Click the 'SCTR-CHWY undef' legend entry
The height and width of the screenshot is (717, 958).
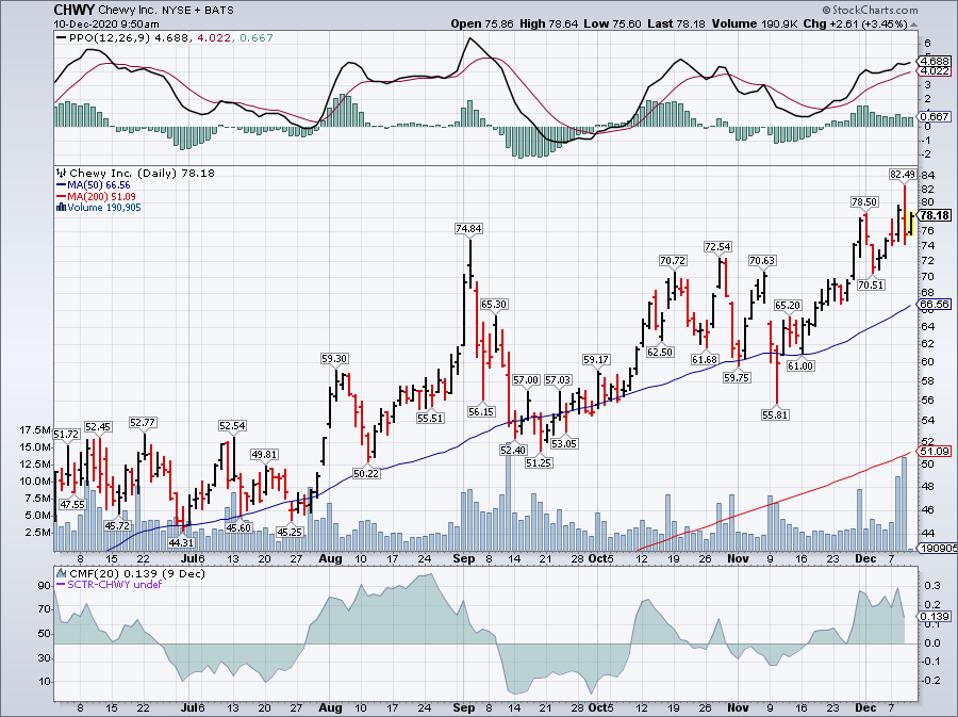(109, 585)
